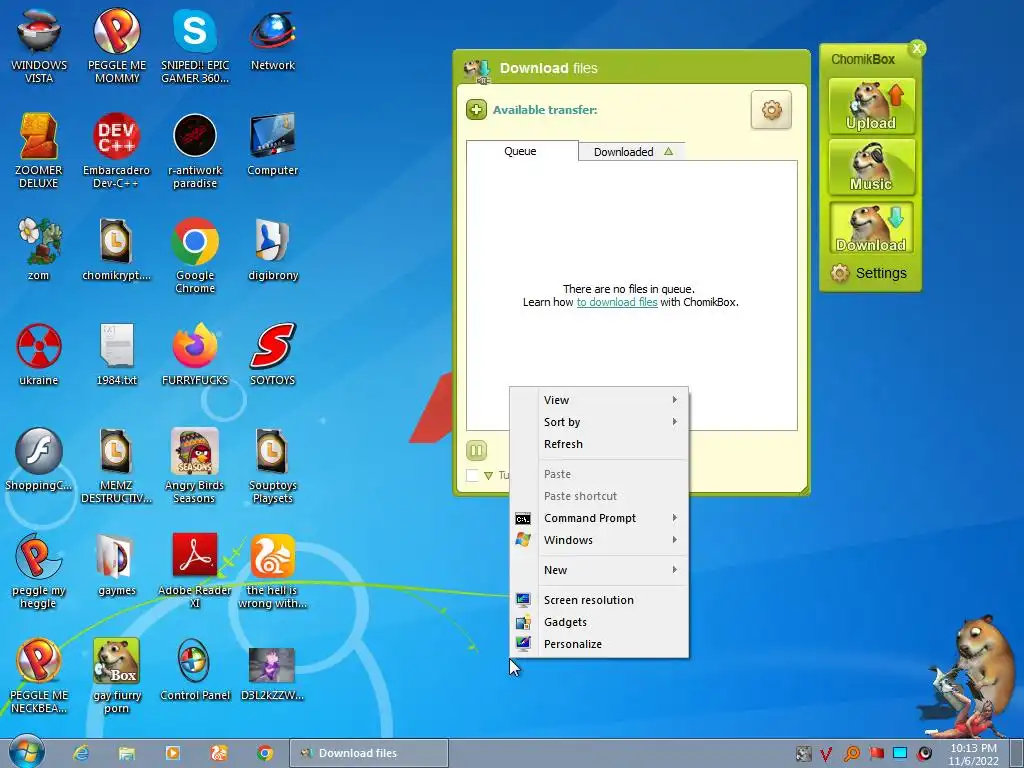
Task: Select the Network desktop icon
Action: [272, 39]
